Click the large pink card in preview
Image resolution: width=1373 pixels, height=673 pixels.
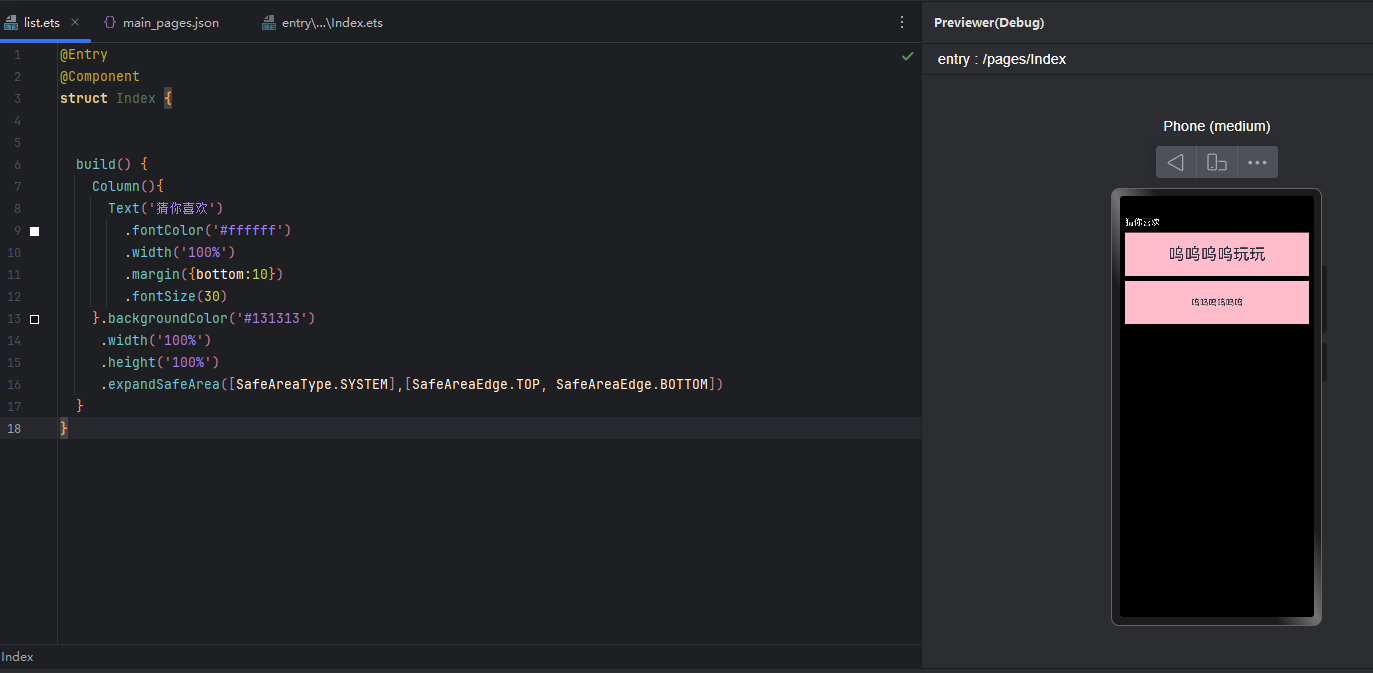[x=1216, y=254]
